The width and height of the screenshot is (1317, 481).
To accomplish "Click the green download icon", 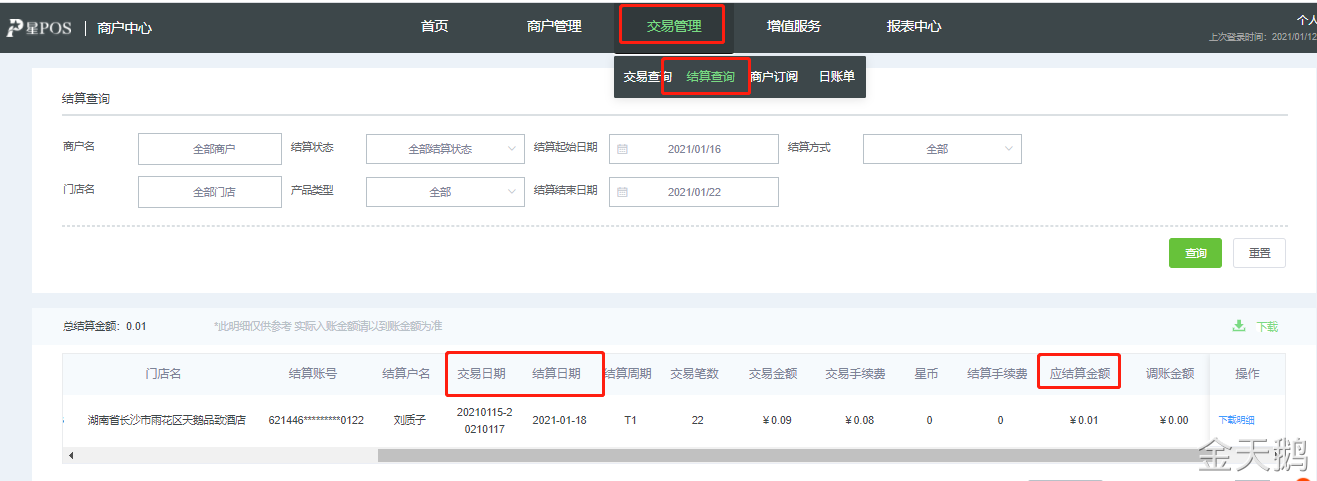I will [1239, 326].
